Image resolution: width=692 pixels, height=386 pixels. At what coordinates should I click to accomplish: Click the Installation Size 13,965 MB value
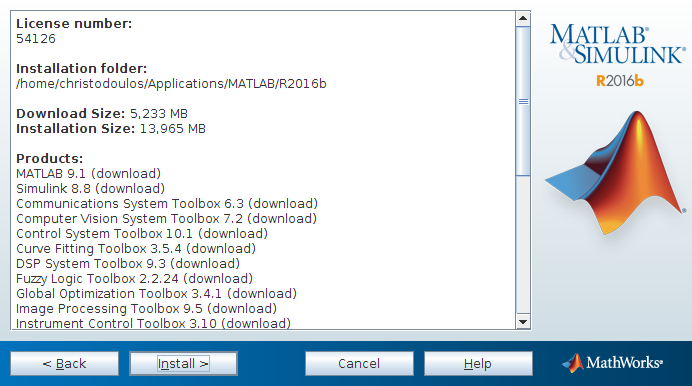pos(173,129)
